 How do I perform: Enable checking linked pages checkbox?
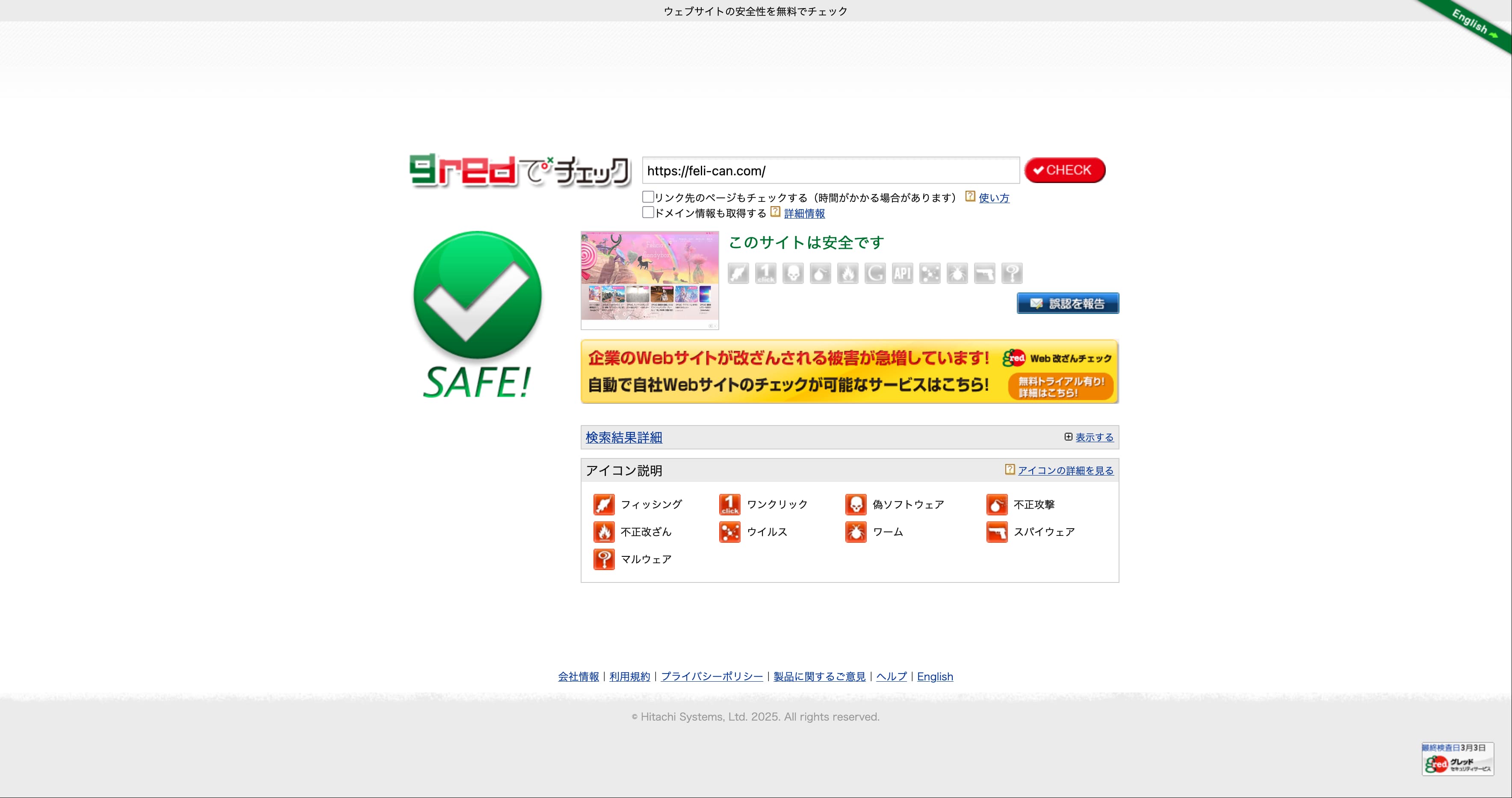pyautogui.click(x=648, y=197)
